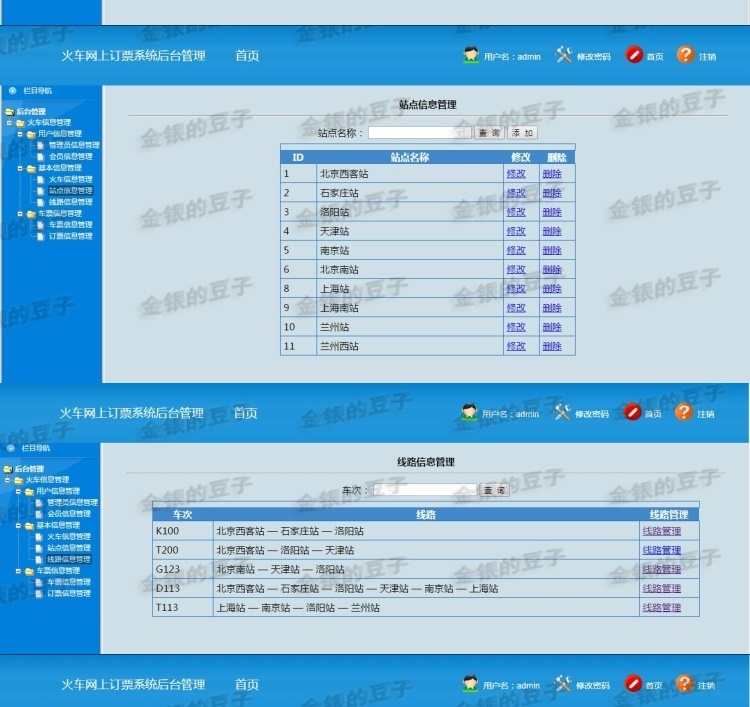The image size is (750, 707).
Task: Open the 首页 menu next to the route page title
Action: 245,413
